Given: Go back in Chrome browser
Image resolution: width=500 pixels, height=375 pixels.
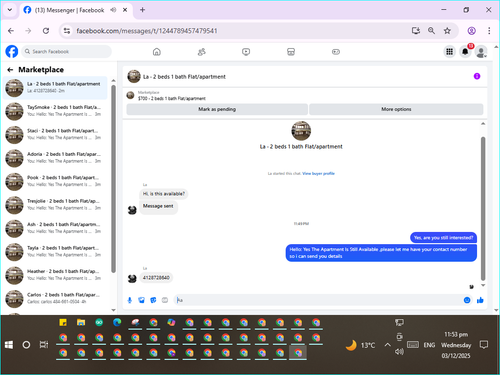Looking at the screenshot, I should tap(11, 31).
